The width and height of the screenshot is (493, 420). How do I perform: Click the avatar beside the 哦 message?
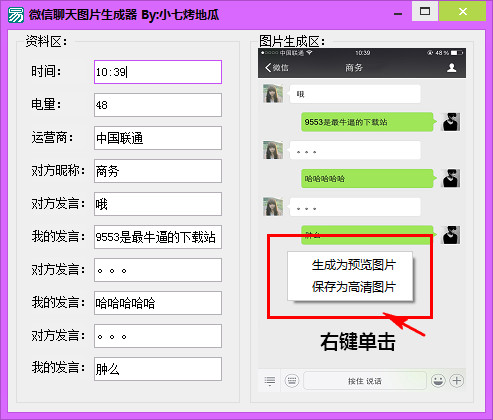pos(273,94)
